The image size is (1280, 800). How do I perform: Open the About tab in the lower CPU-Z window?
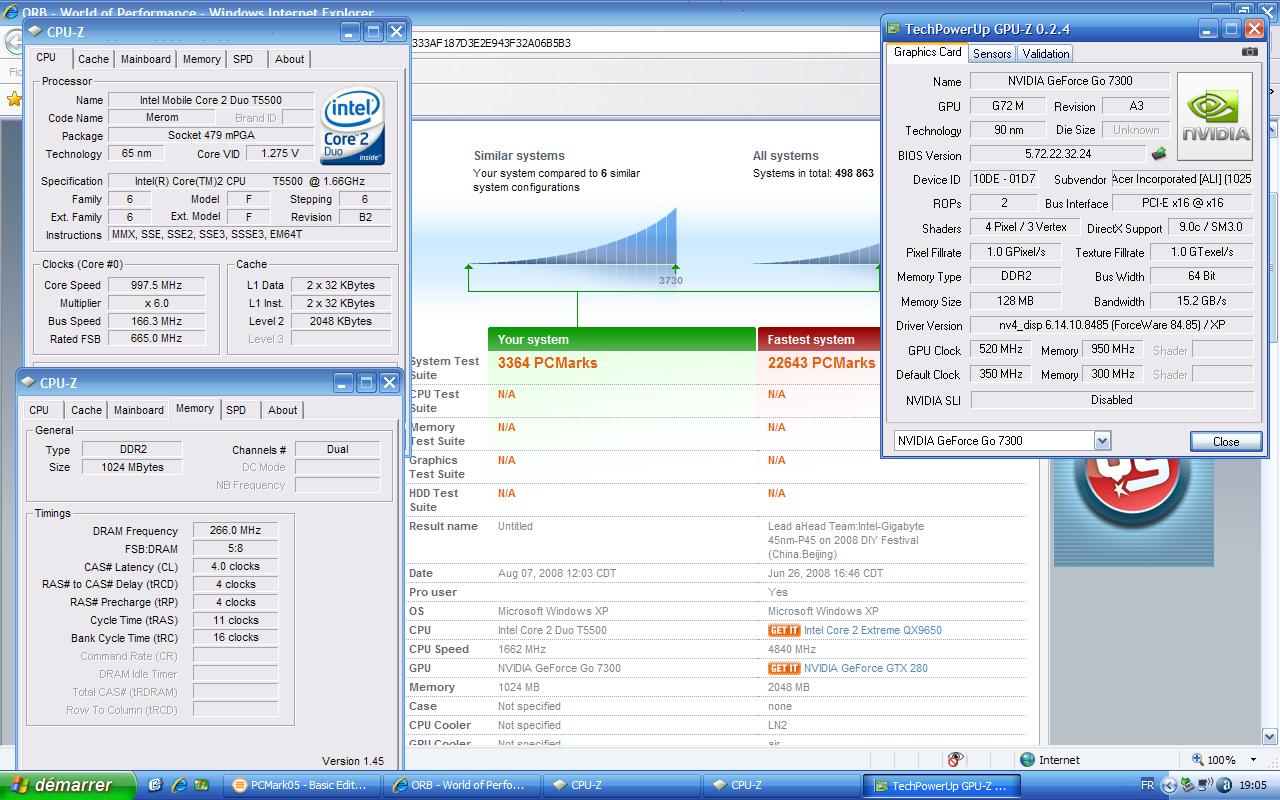(282, 410)
